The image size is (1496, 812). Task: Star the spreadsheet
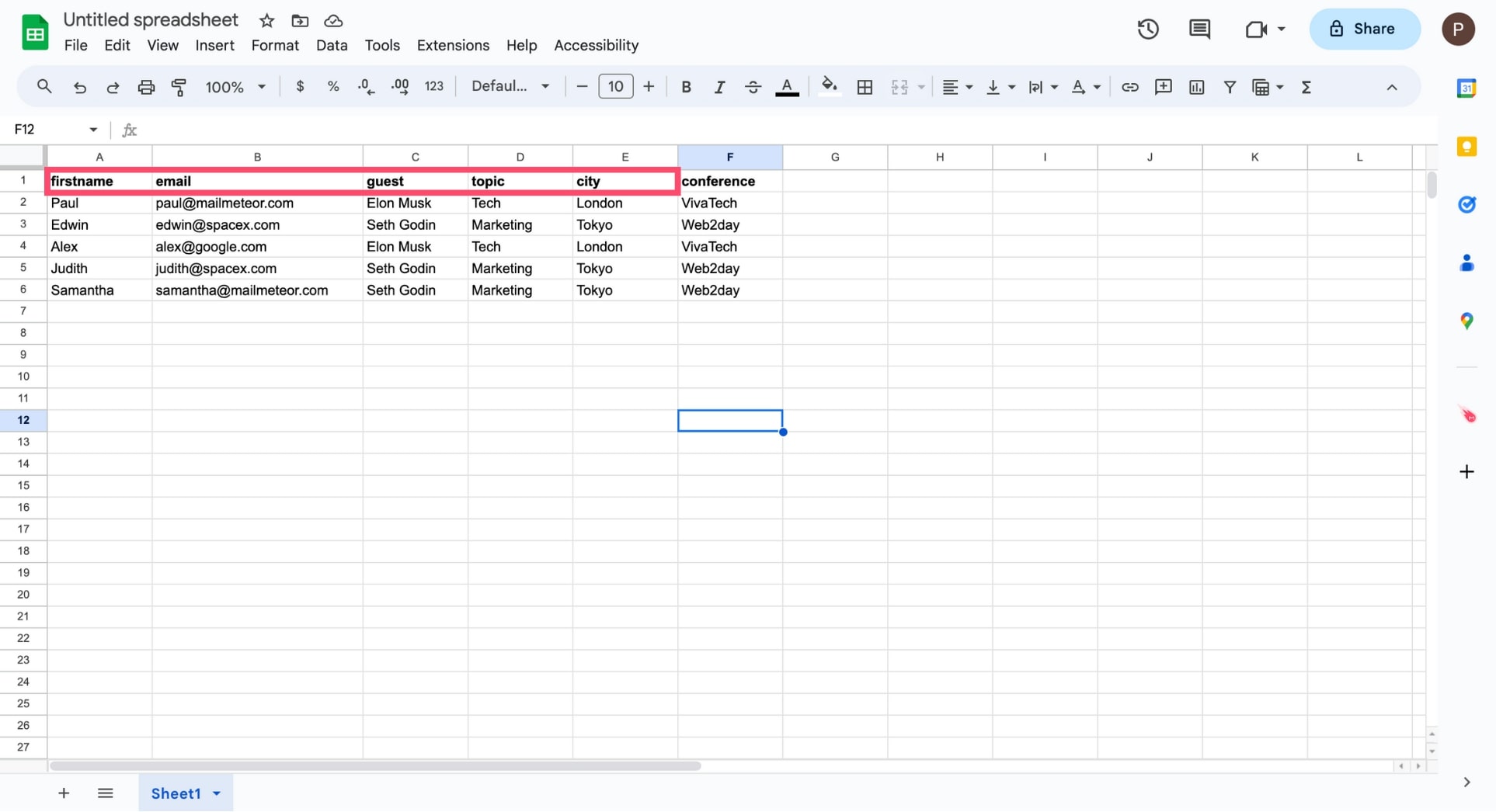click(266, 21)
